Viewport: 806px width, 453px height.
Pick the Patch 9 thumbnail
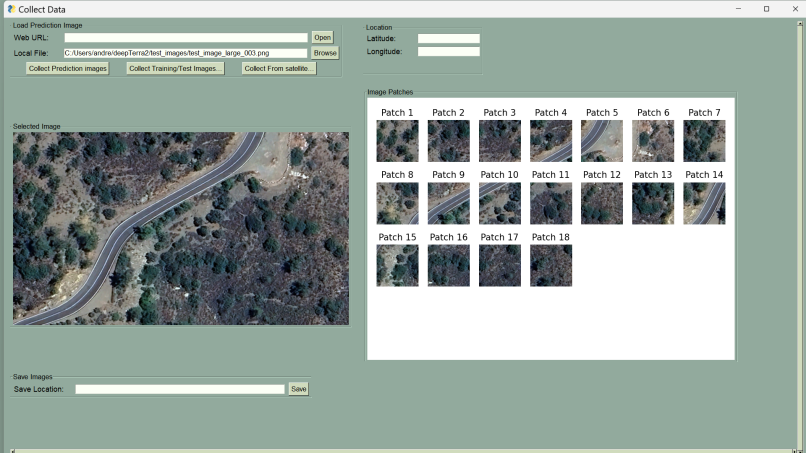coord(448,203)
